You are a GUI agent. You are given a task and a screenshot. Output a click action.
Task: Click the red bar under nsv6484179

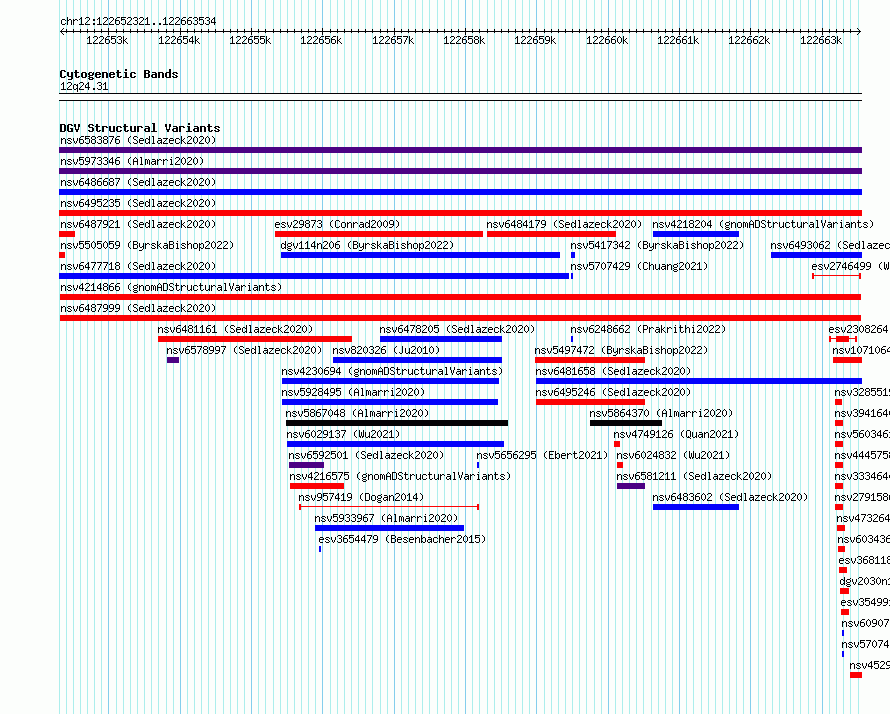pos(551,234)
